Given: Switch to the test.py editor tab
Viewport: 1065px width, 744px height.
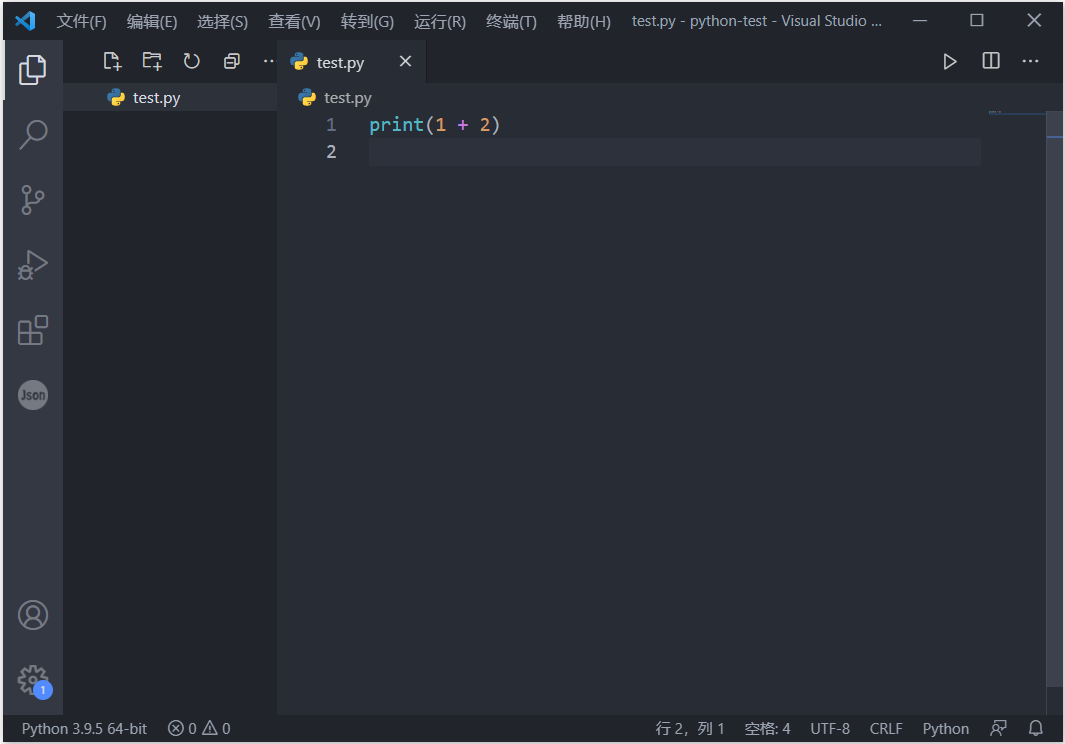Looking at the screenshot, I should point(340,61).
